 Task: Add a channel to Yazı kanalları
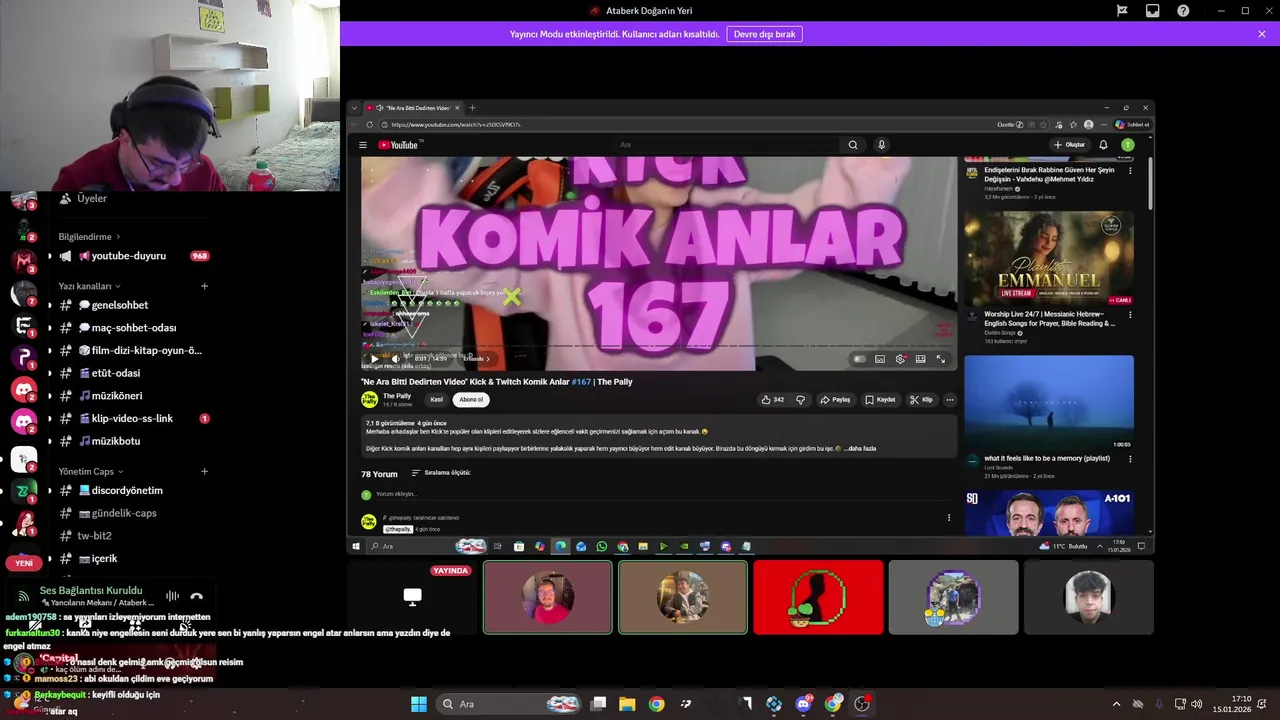pos(204,286)
